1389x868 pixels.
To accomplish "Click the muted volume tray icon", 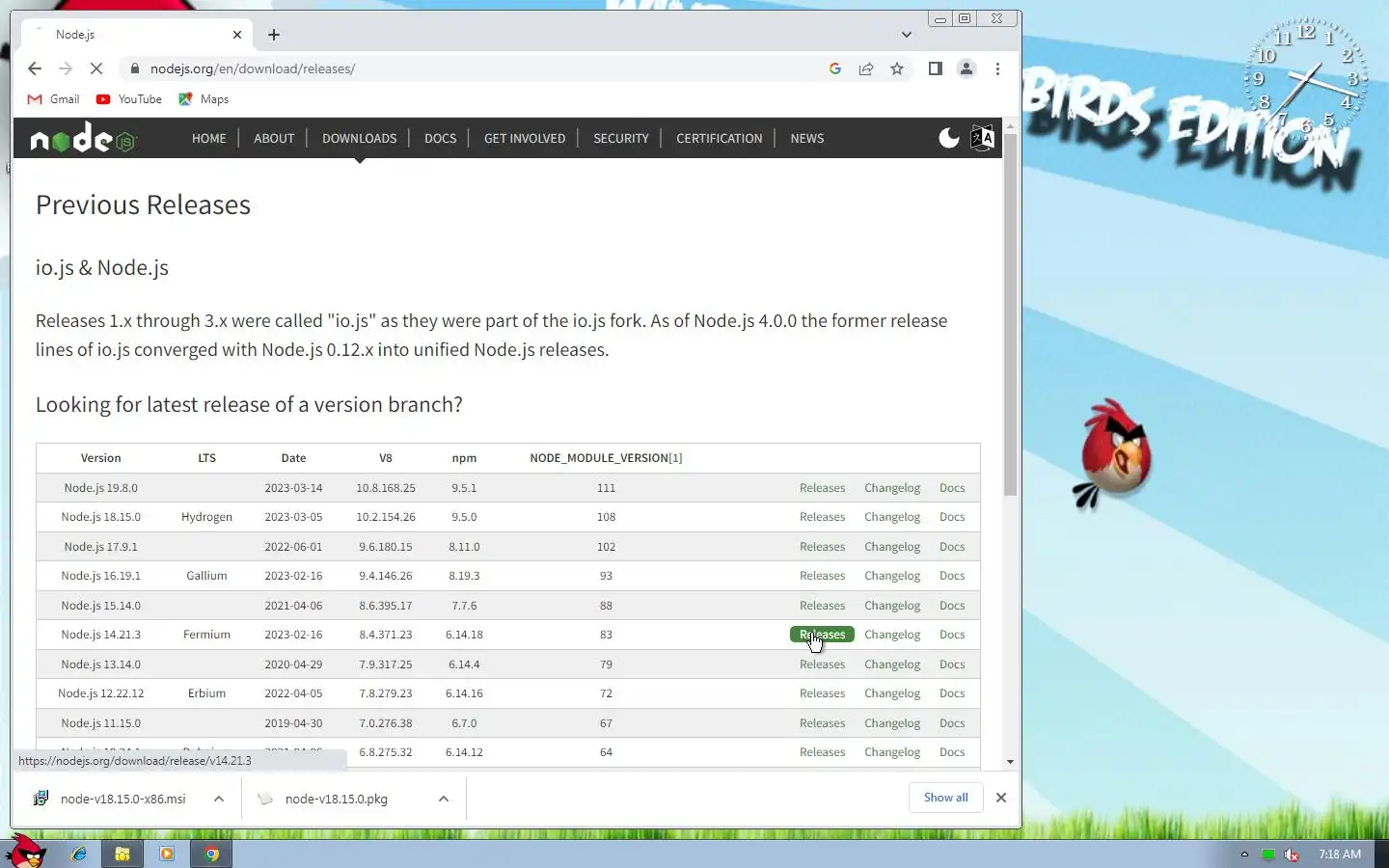I will [1291, 854].
